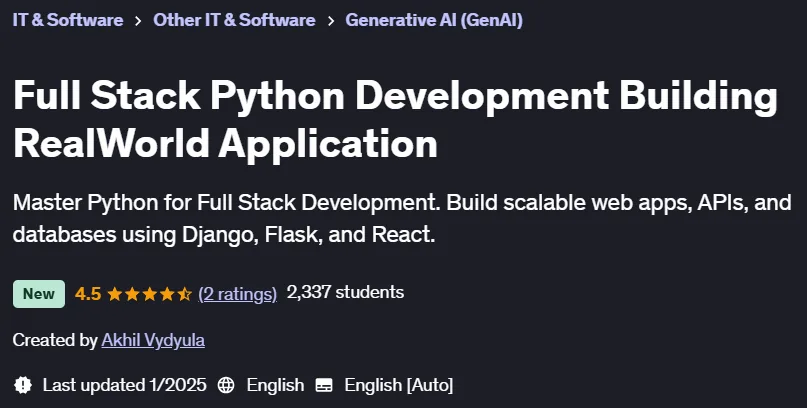Image resolution: width=807 pixels, height=408 pixels.
Task: Click the English language label by the globe
Action: click(x=275, y=385)
